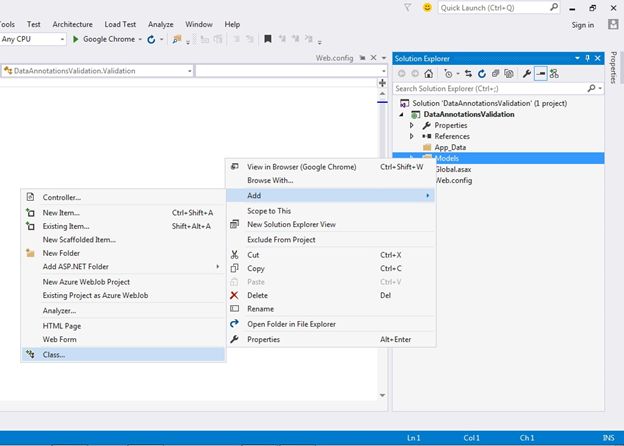This screenshot has height=446, width=624.
Task: Expand the References node in project tree
Action: coord(411,136)
